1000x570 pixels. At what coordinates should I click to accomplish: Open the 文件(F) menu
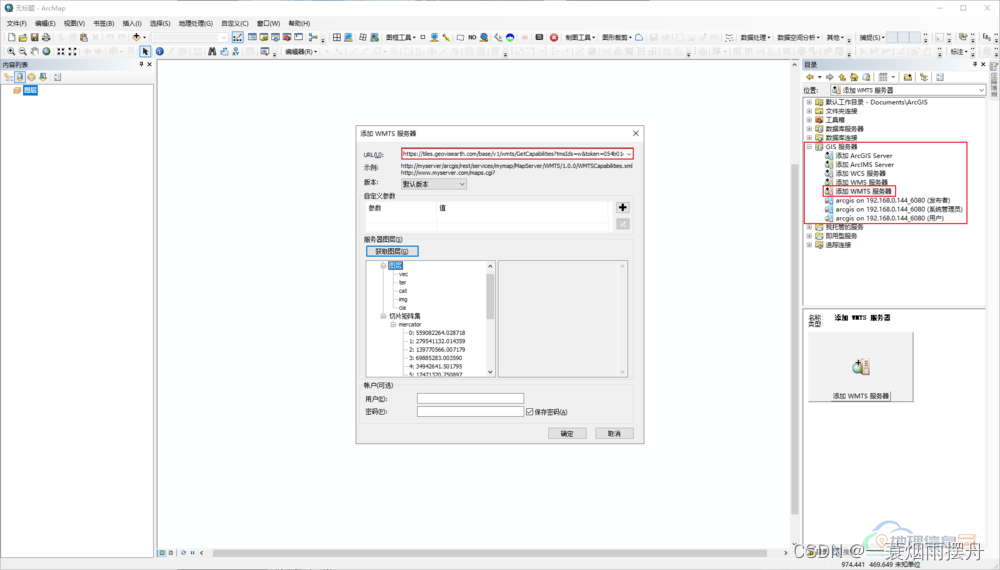click(x=16, y=24)
